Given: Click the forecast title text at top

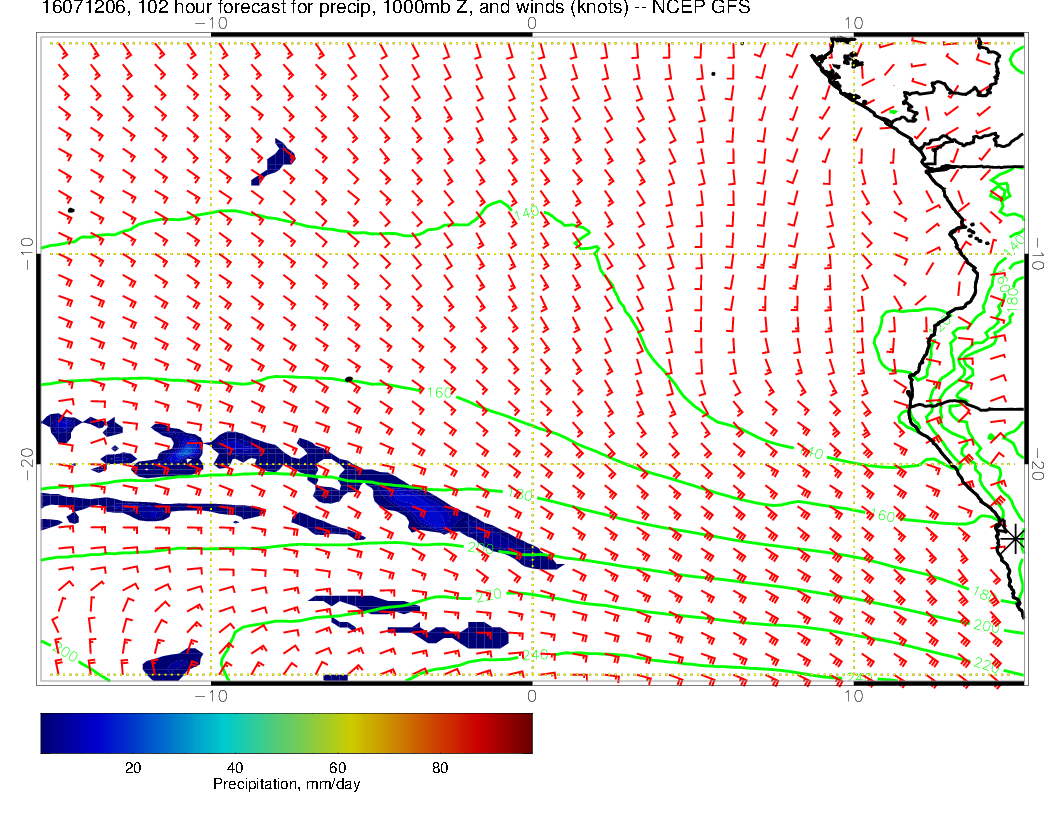Looking at the screenshot, I should pyautogui.click(x=396, y=8).
